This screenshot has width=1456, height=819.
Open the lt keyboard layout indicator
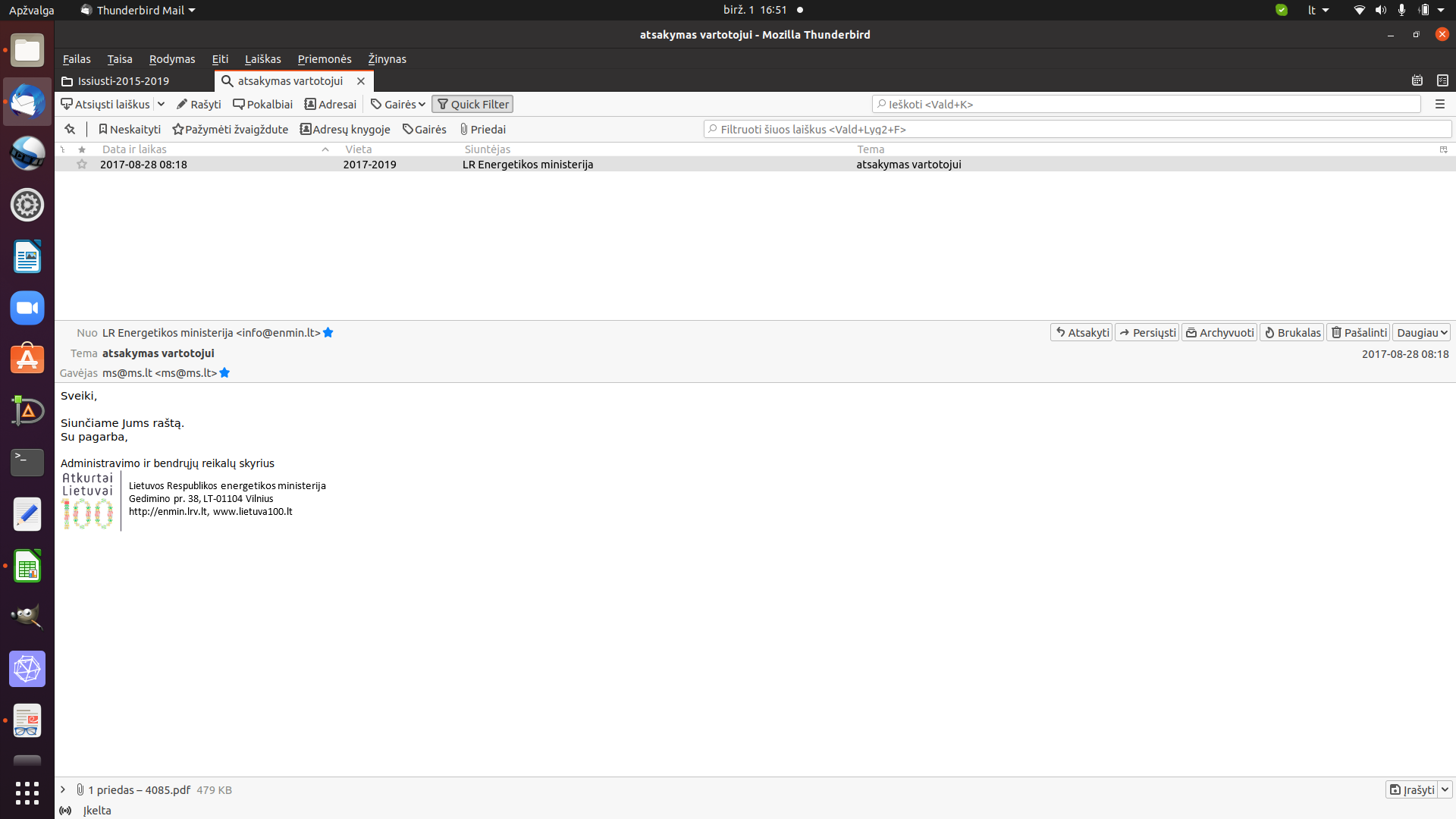click(1318, 10)
